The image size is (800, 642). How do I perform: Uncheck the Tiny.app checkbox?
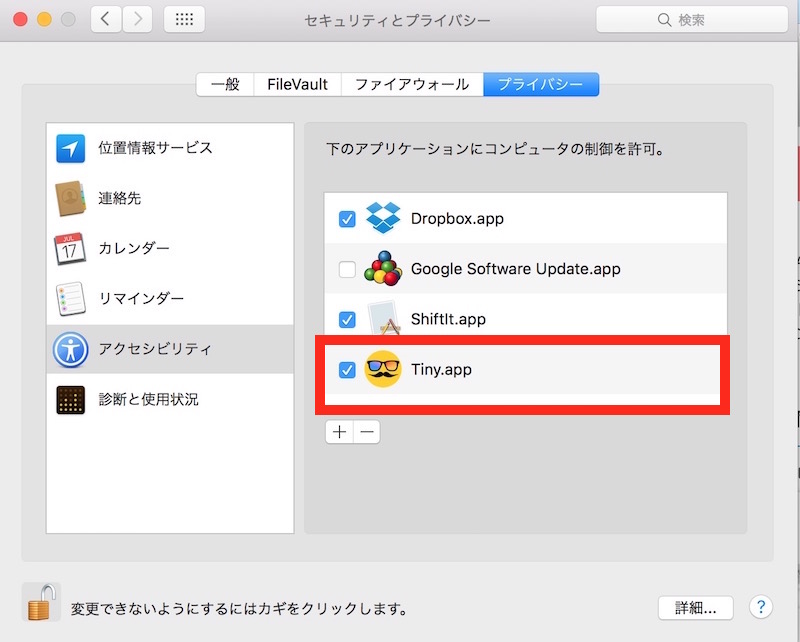(x=347, y=369)
